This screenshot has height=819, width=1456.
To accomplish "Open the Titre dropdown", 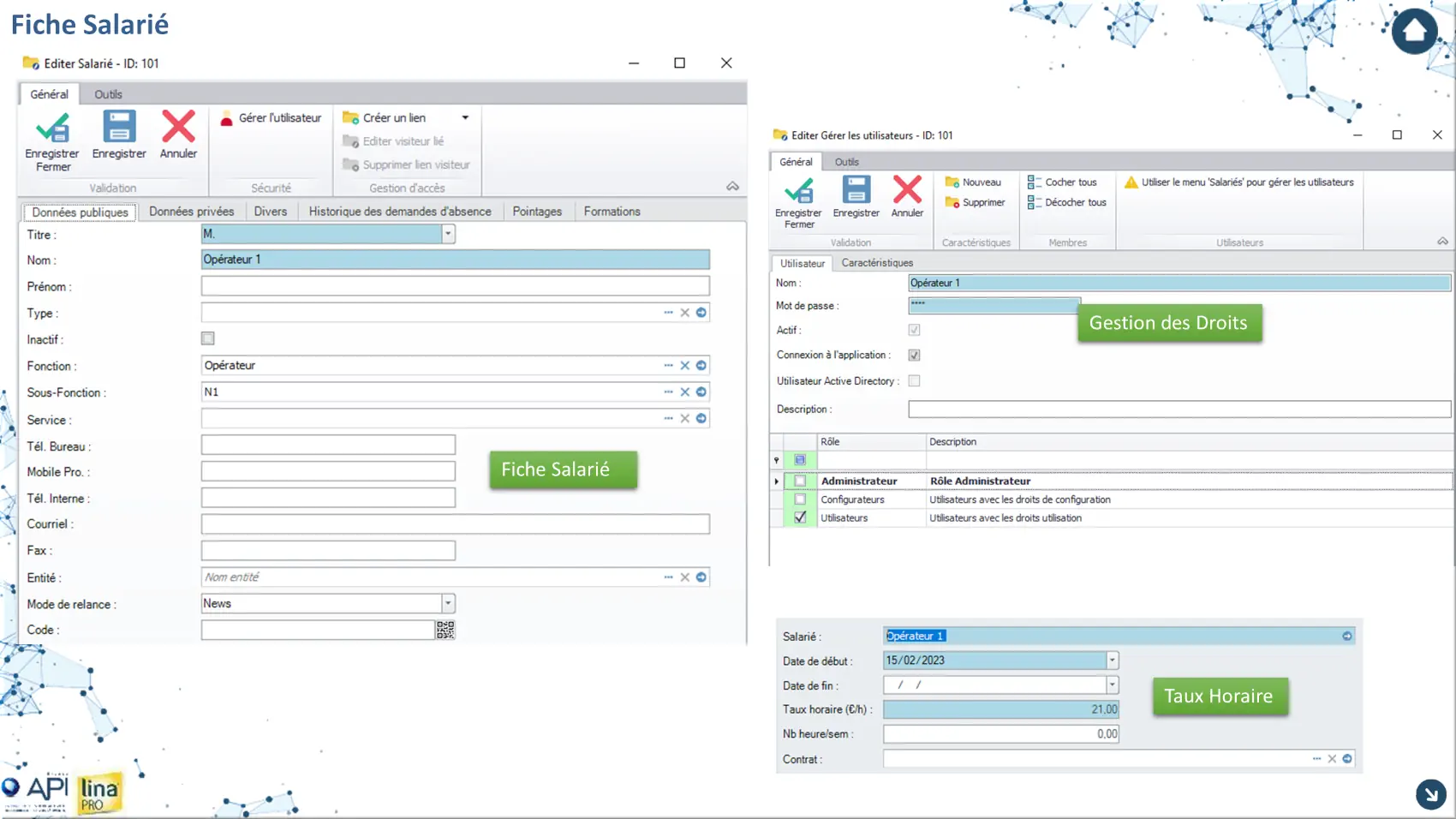I will [x=448, y=234].
